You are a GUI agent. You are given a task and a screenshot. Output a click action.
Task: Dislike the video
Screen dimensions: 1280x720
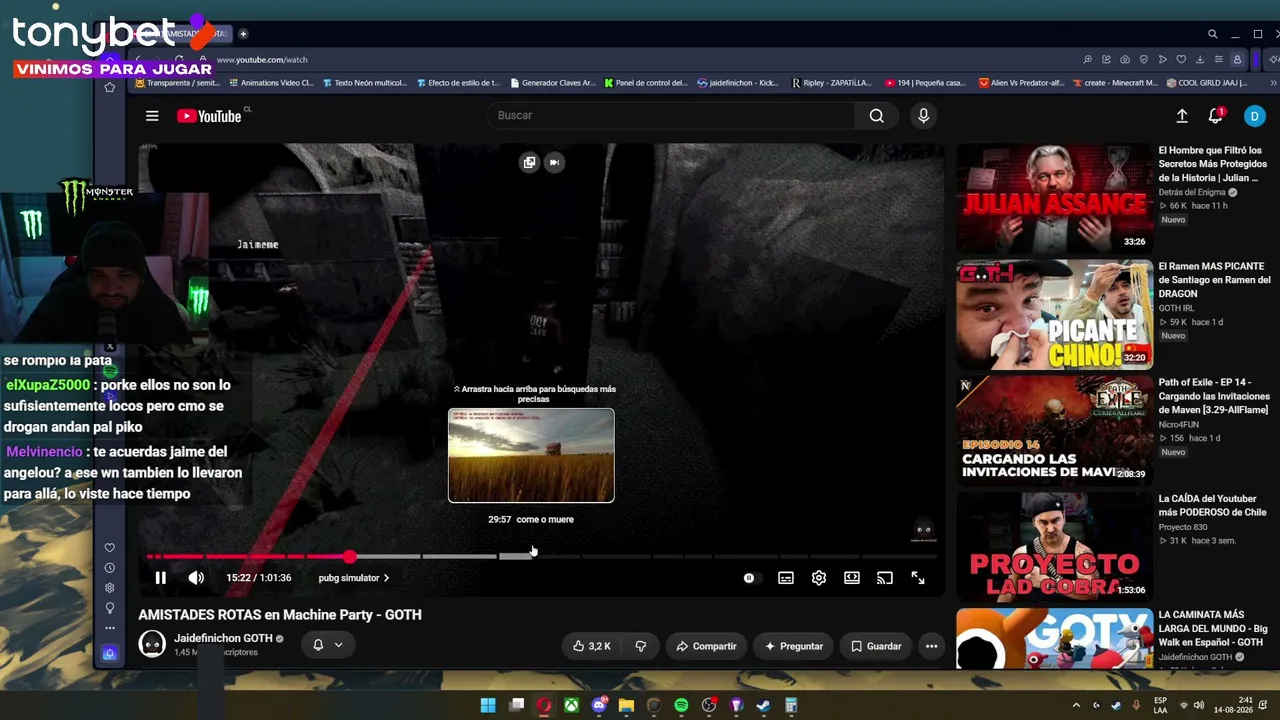tap(641, 646)
